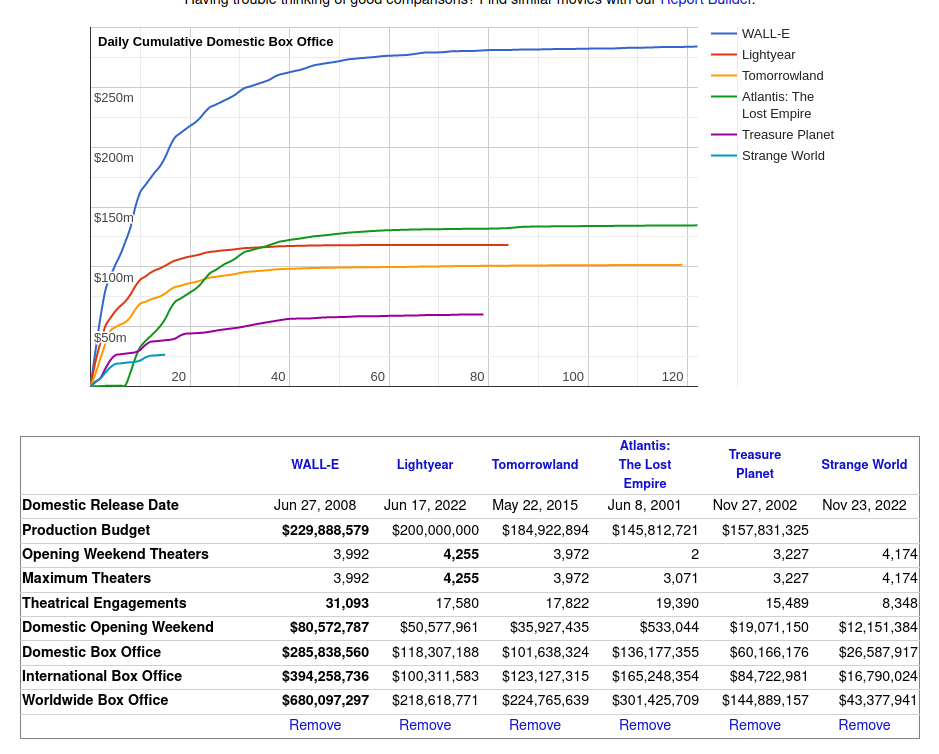Click theatrical engagements value 19,390
The image size is (939, 754).
[677, 604]
